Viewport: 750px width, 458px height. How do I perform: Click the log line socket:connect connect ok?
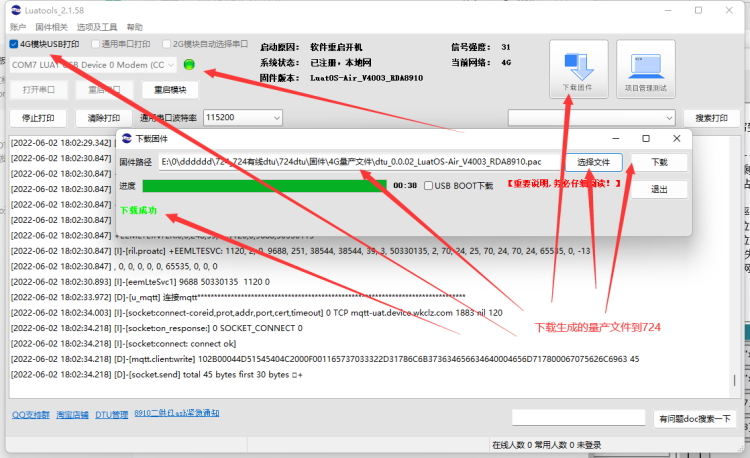[123, 344]
